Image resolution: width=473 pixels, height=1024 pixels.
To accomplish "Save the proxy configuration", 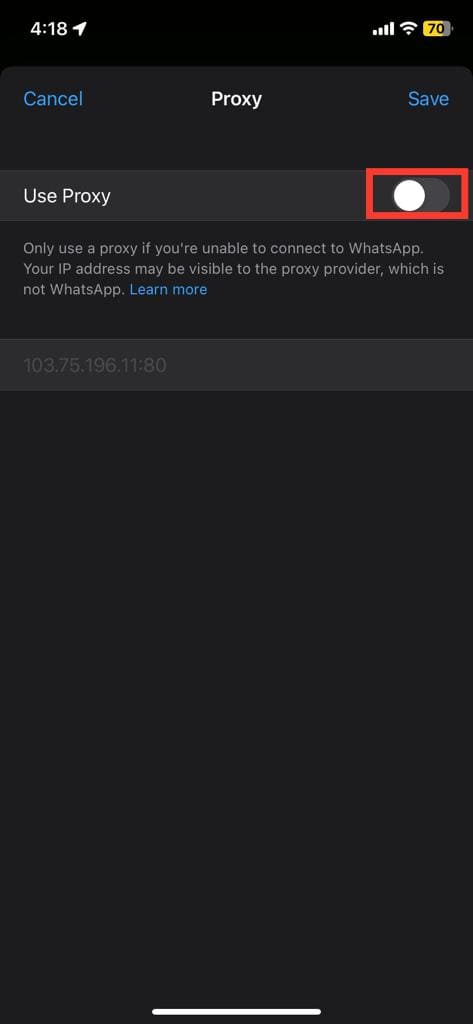I will coord(429,99).
